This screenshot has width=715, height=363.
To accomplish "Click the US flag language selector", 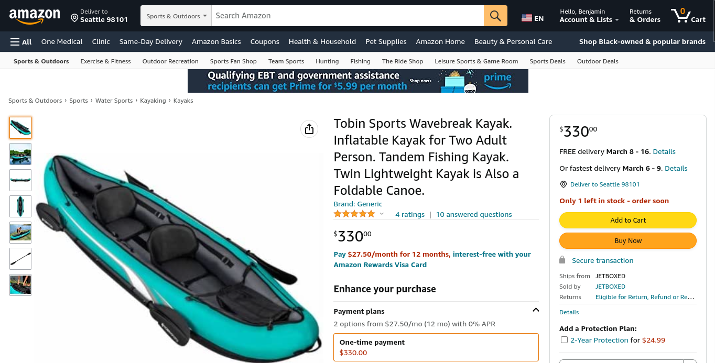I will pyautogui.click(x=527, y=18).
